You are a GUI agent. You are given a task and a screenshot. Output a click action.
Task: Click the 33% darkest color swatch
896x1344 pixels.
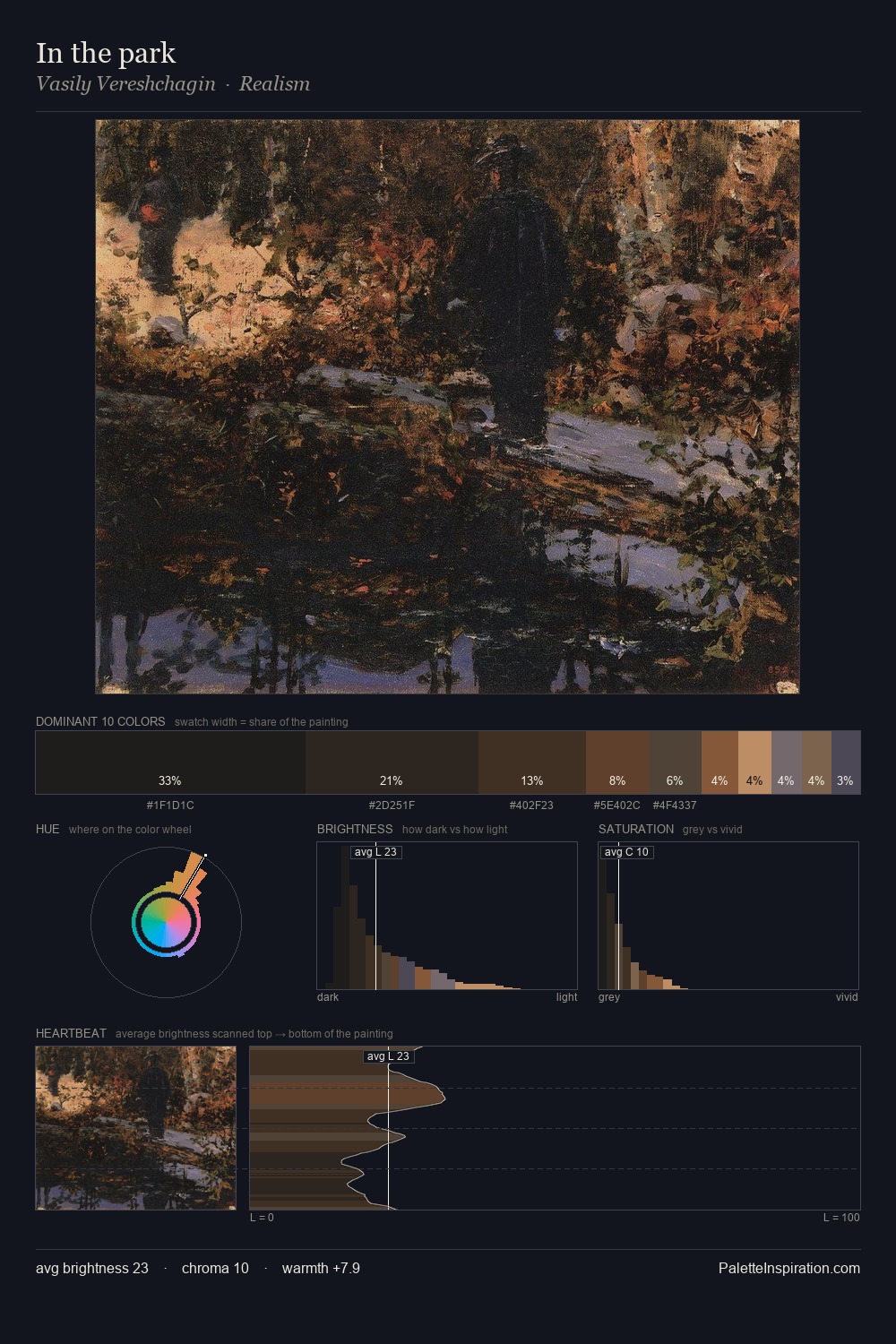coord(170,762)
